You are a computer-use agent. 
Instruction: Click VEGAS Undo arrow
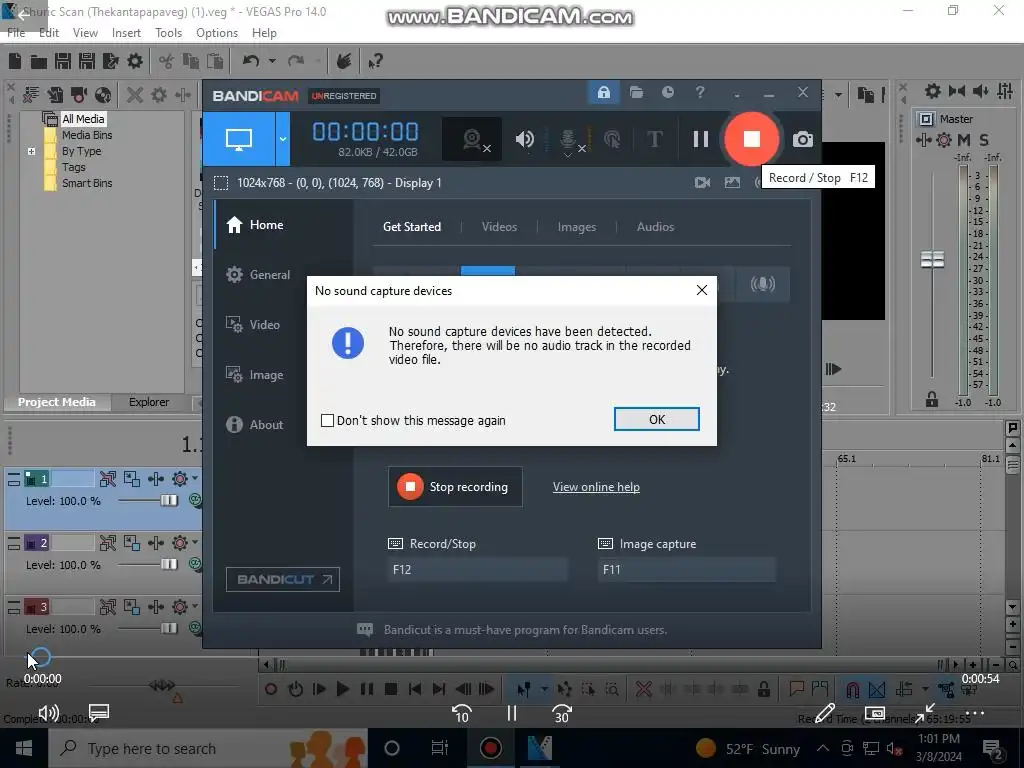pyautogui.click(x=251, y=61)
